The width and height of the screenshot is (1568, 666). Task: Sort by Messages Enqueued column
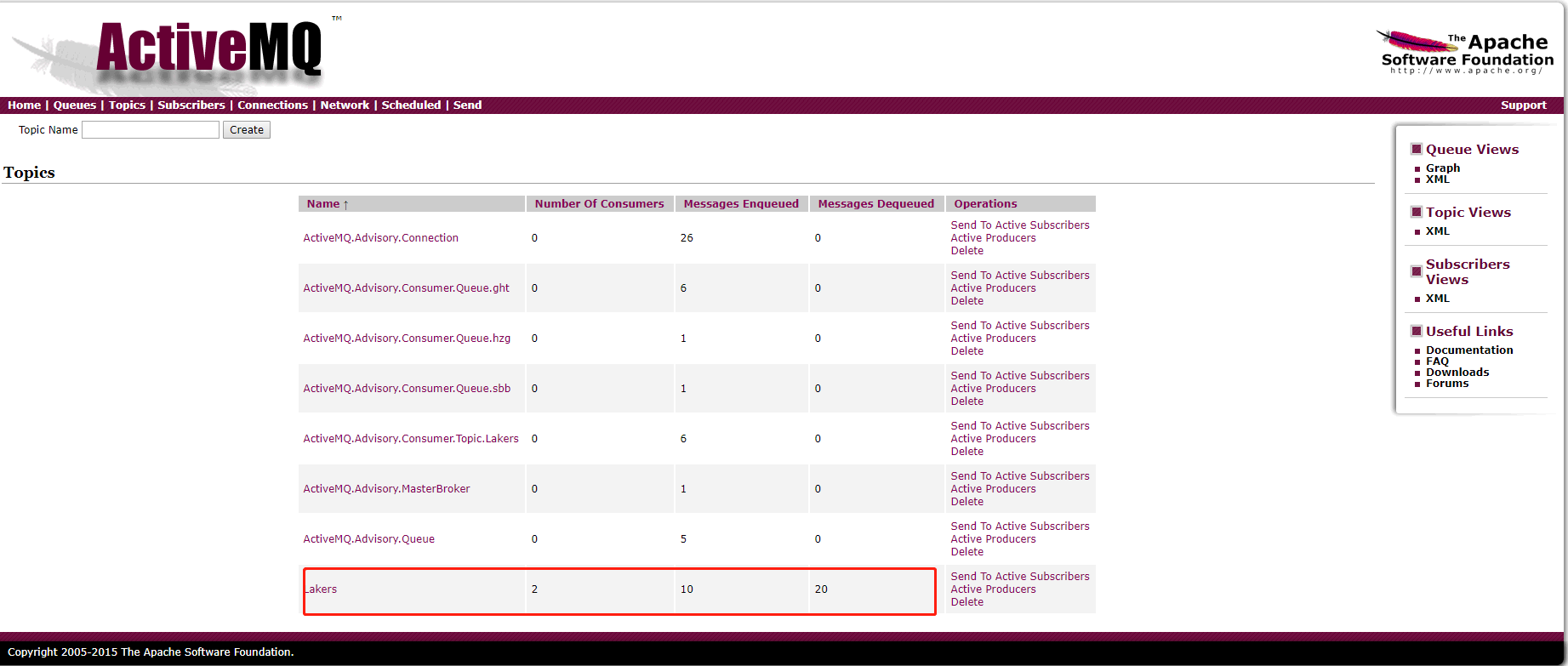[x=741, y=204]
